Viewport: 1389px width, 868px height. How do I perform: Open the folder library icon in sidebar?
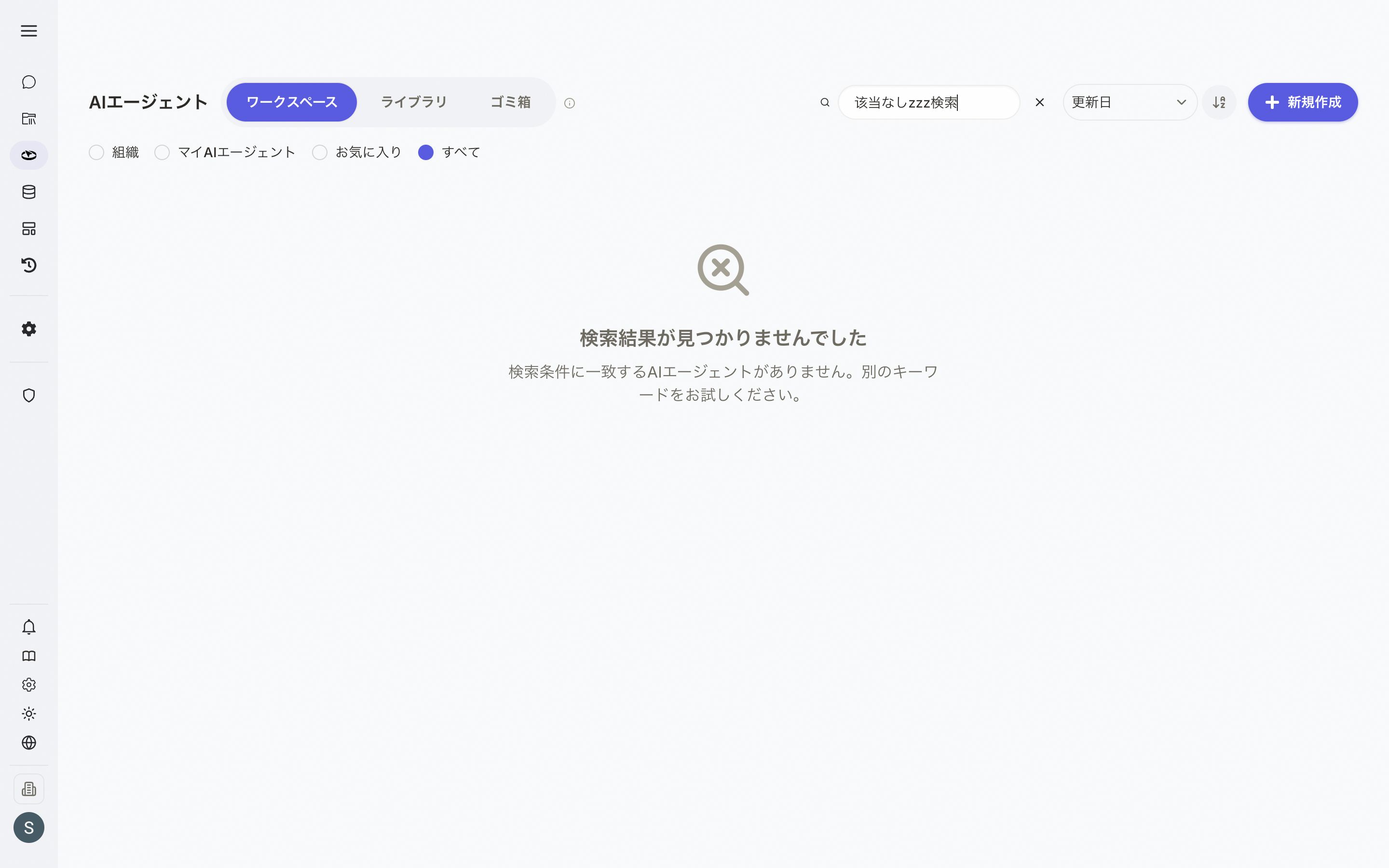(29, 119)
